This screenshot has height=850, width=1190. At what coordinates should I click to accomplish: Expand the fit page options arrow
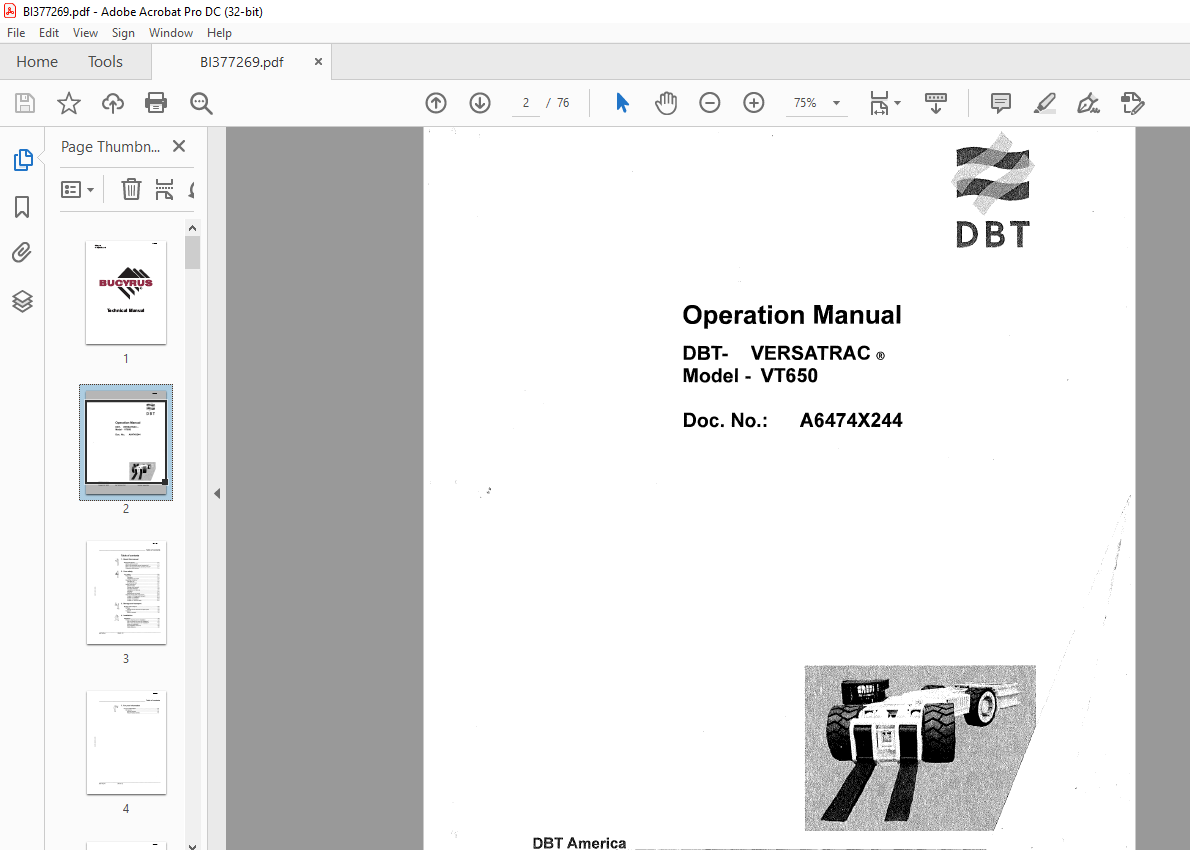898,103
